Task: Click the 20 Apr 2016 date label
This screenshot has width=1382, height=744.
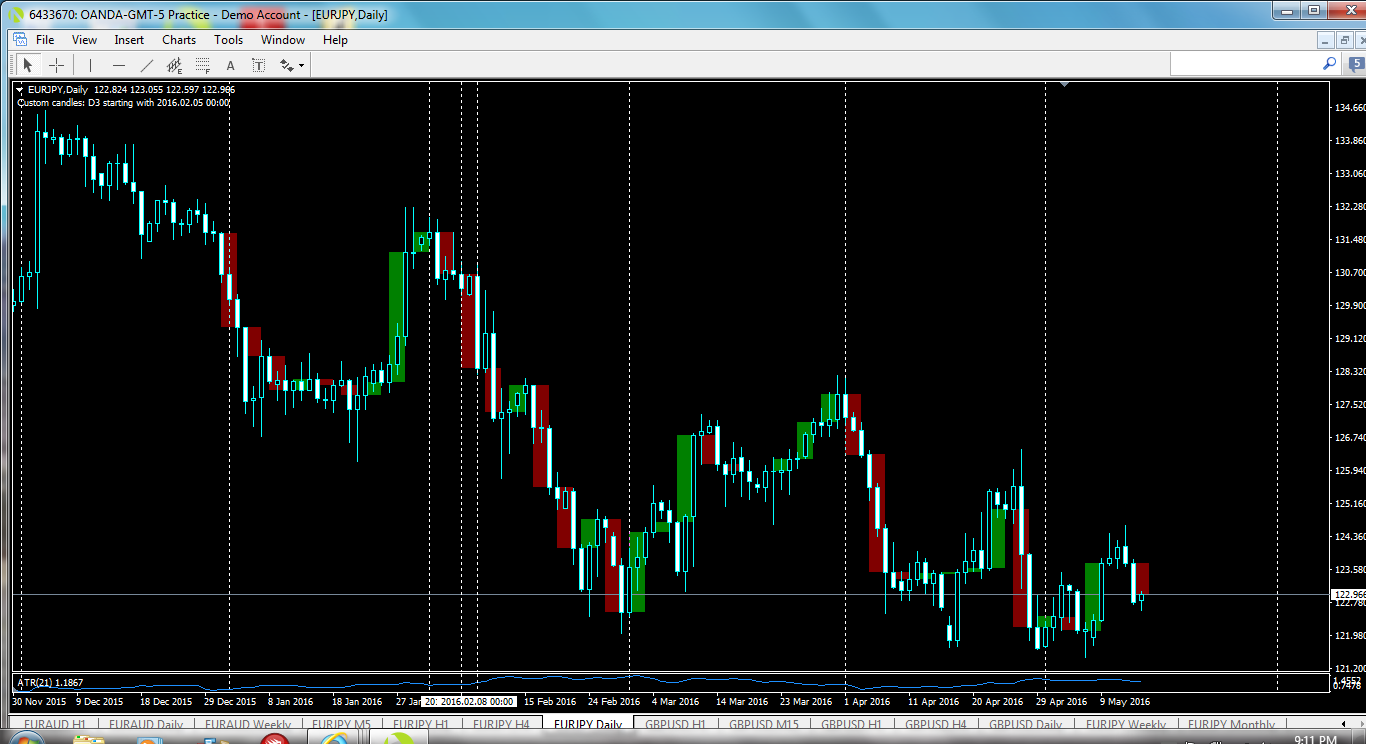Action: (997, 702)
